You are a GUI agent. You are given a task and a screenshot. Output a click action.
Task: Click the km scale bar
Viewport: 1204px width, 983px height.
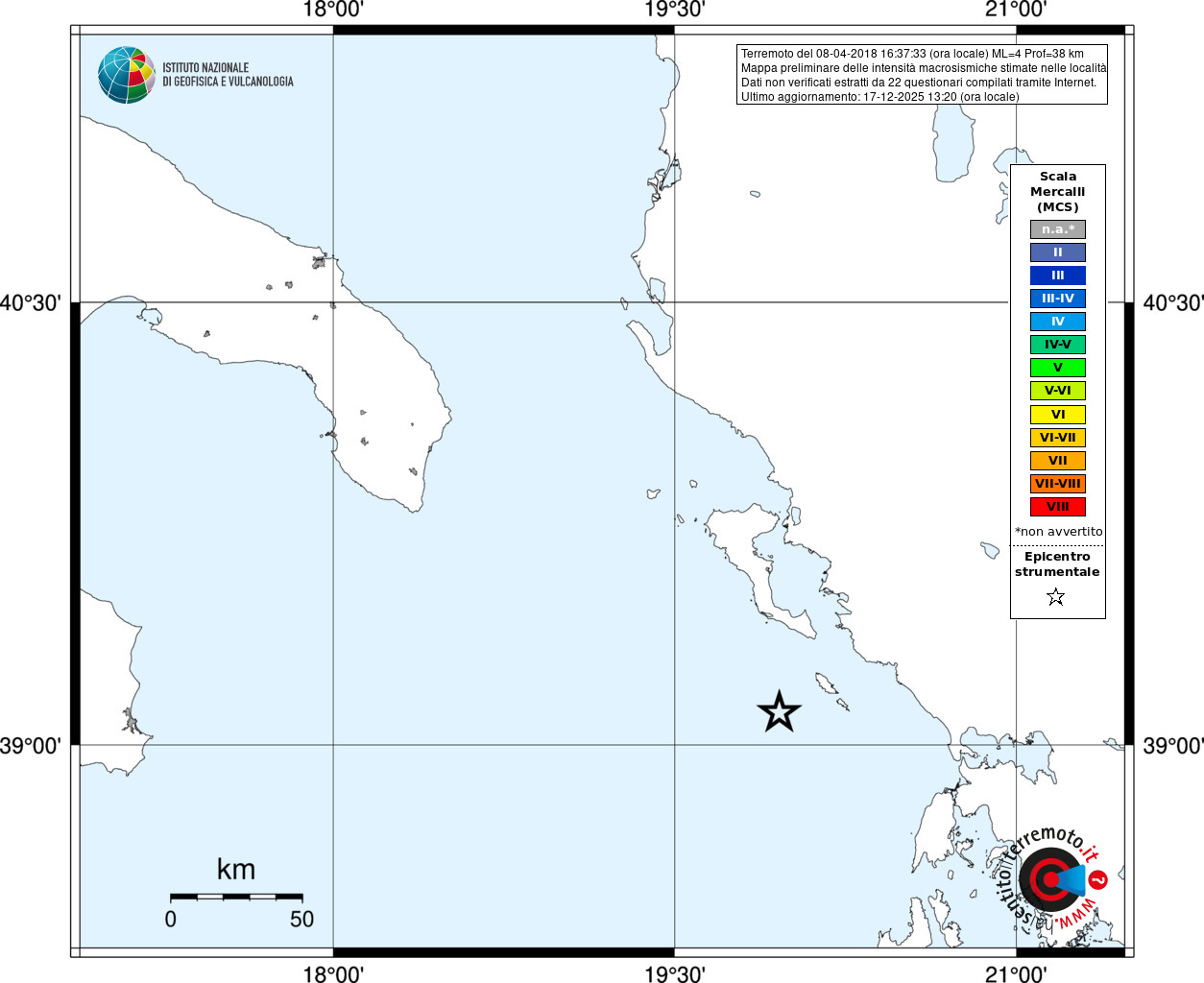[236, 897]
